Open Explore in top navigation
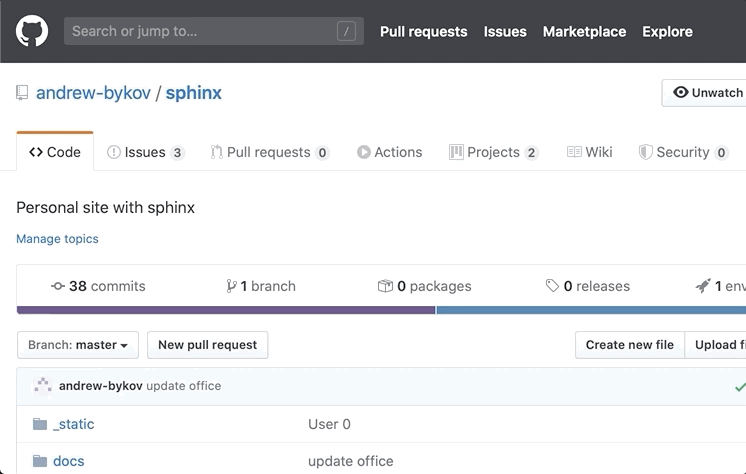Viewport: 746px width, 474px height. (667, 31)
